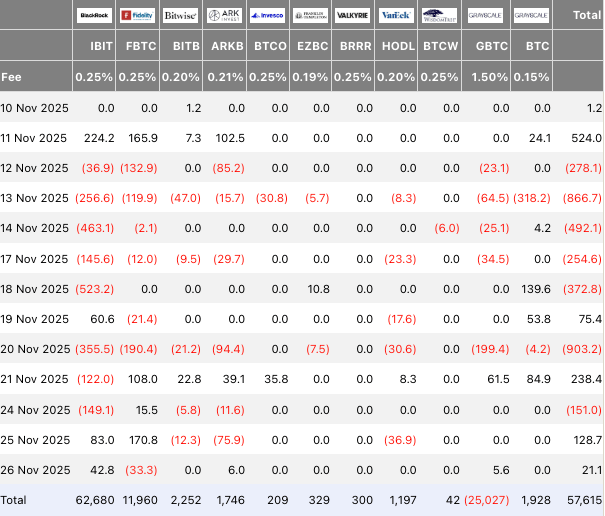Click the (523.2) IBIT value on 18 Nov

95,289
